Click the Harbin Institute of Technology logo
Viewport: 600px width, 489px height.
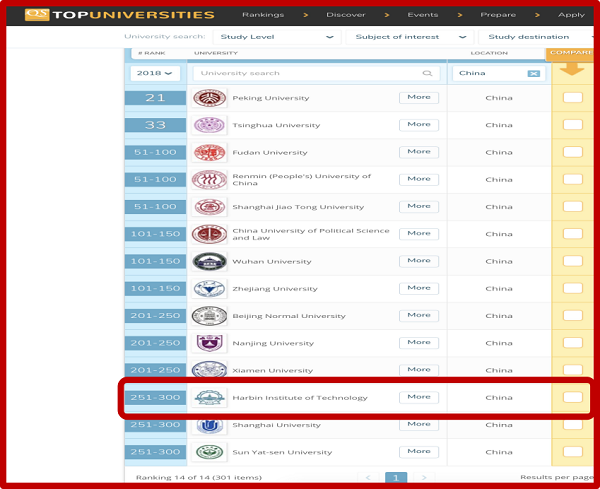209,398
